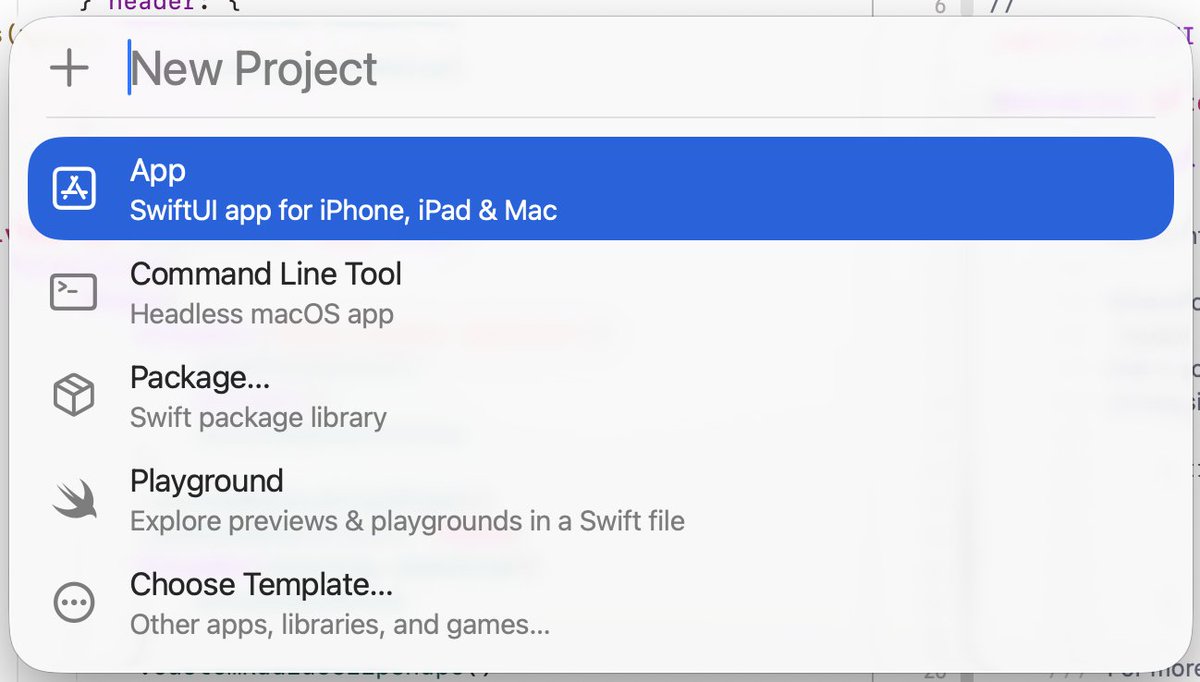
Task: Click the plus icon beside New Project
Action: 69,69
